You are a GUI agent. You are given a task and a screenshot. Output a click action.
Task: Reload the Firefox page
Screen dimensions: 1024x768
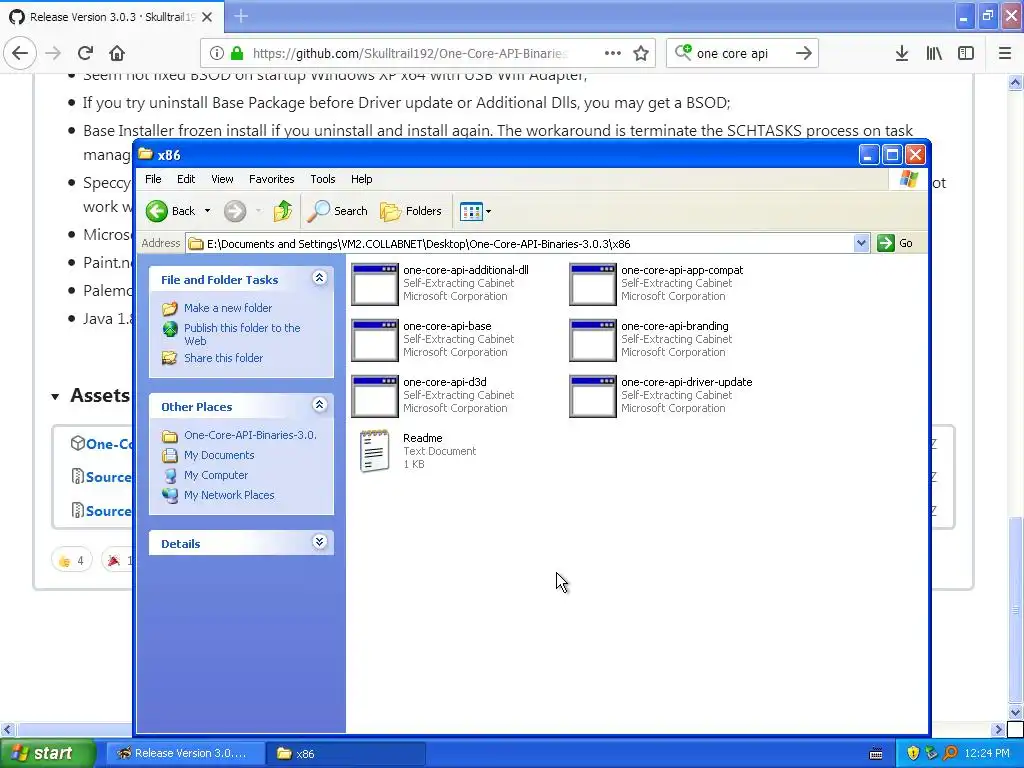[x=85, y=53]
